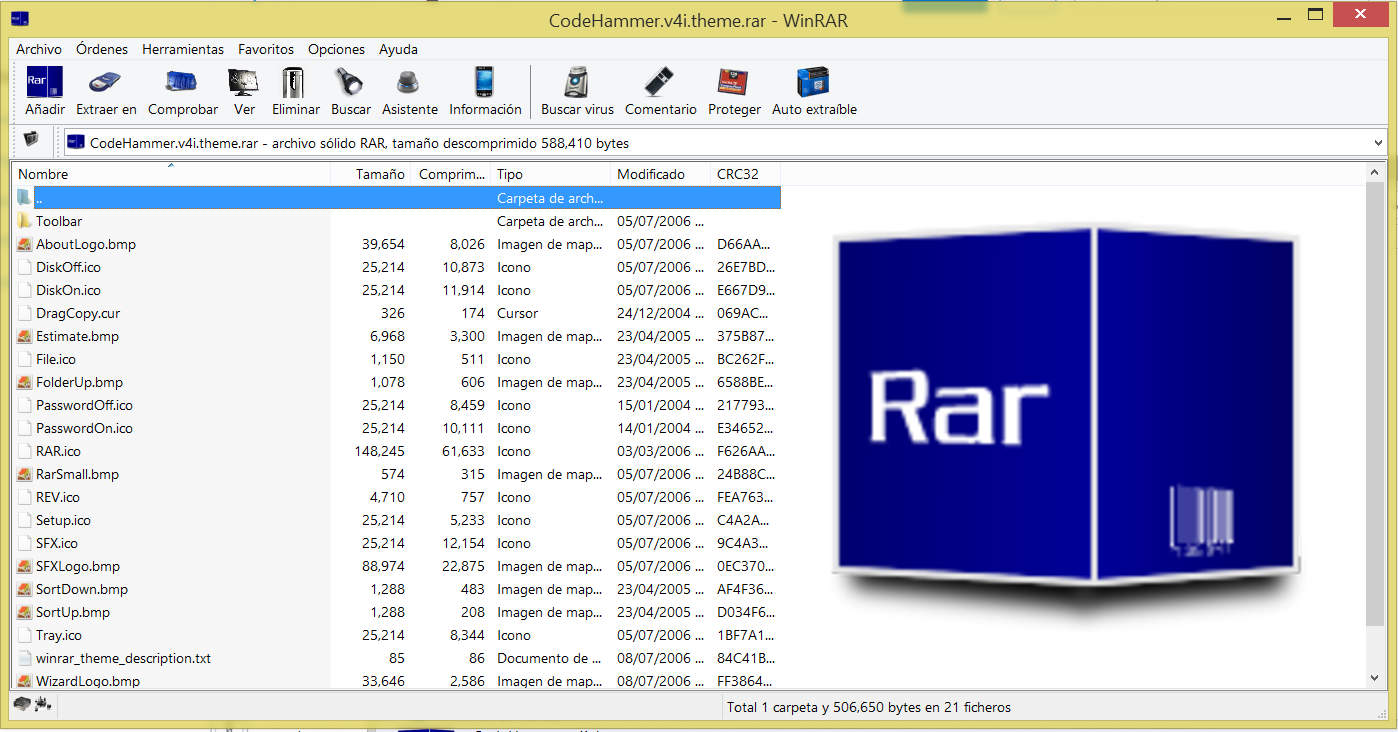The image size is (1398, 732).
Task: Click the Añadir toolbar icon
Action: click(45, 82)
